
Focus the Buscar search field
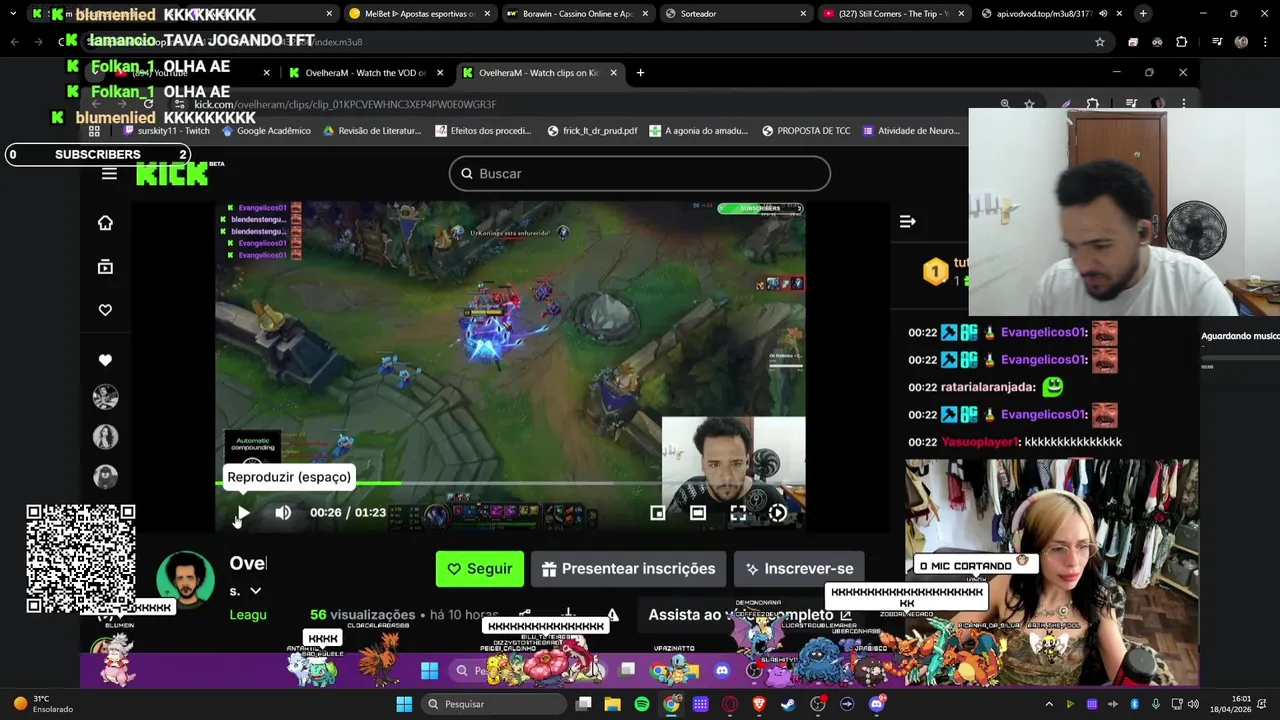(x=640, y=173)
